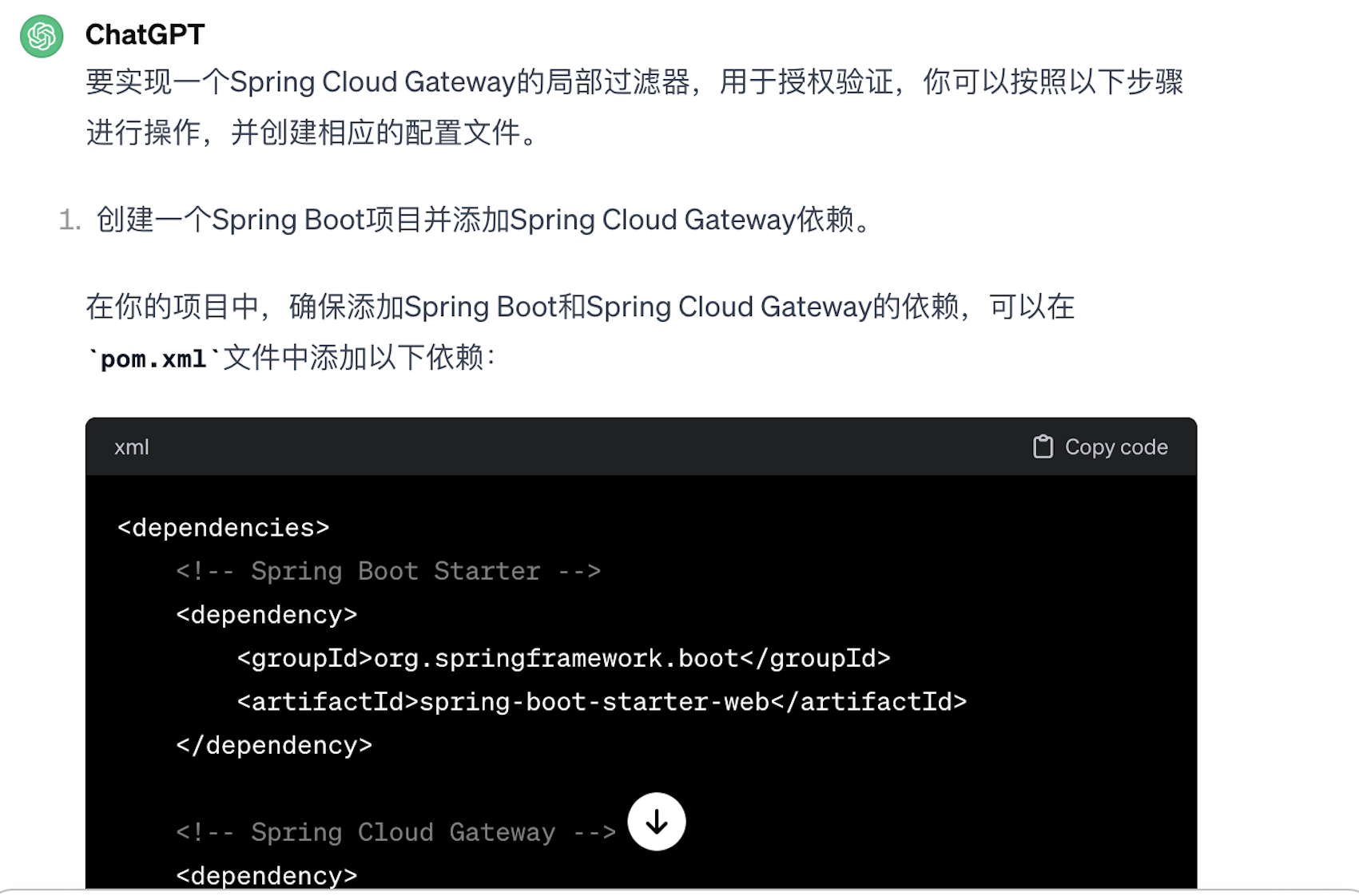The width and height of the screenshot is (1359, 896).
Task: Click the pom.xml inline code text
Action: [x=153, y=359]
